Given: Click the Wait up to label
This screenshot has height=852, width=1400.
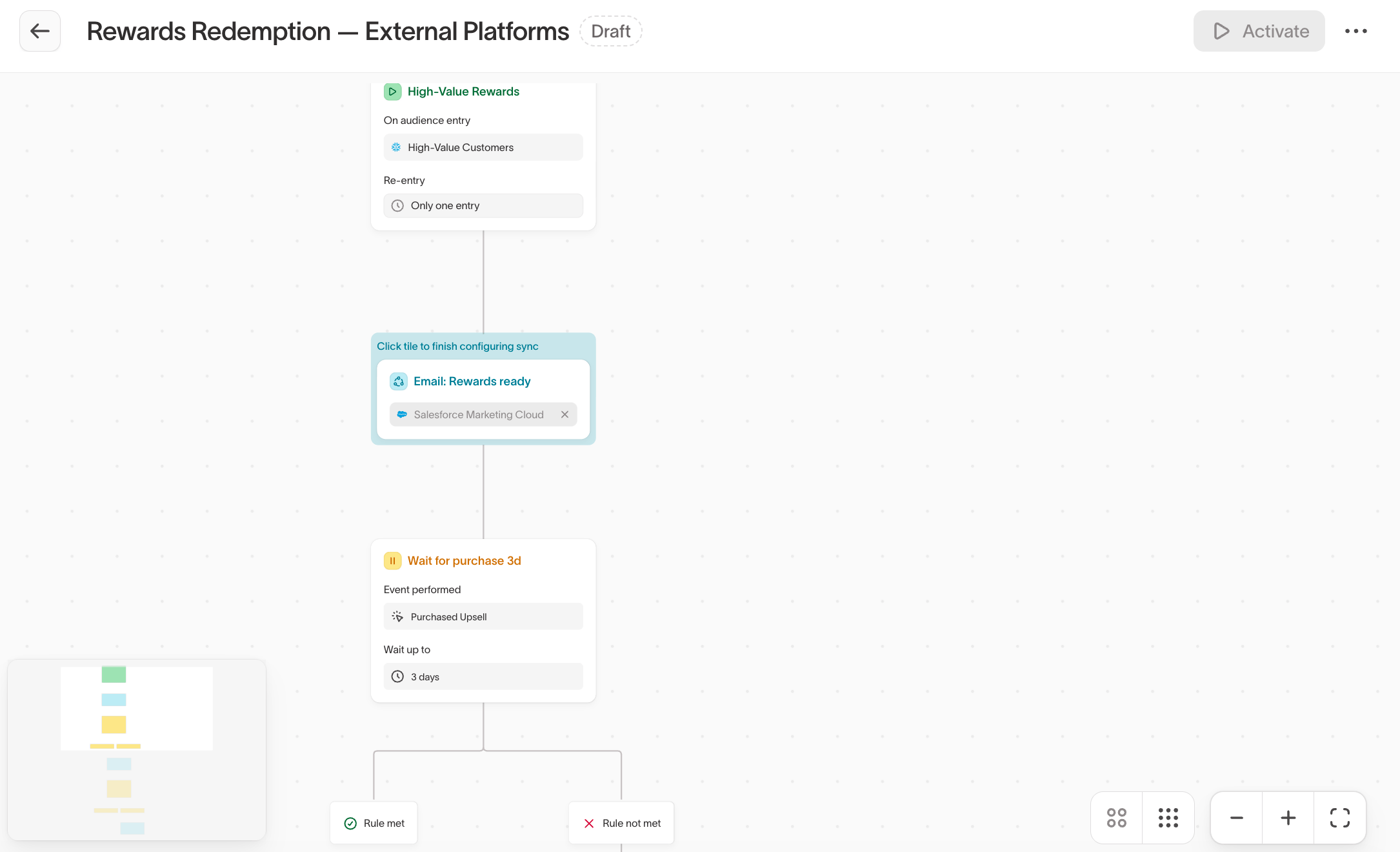Looking at the screenshot, I should pos(407,649).
